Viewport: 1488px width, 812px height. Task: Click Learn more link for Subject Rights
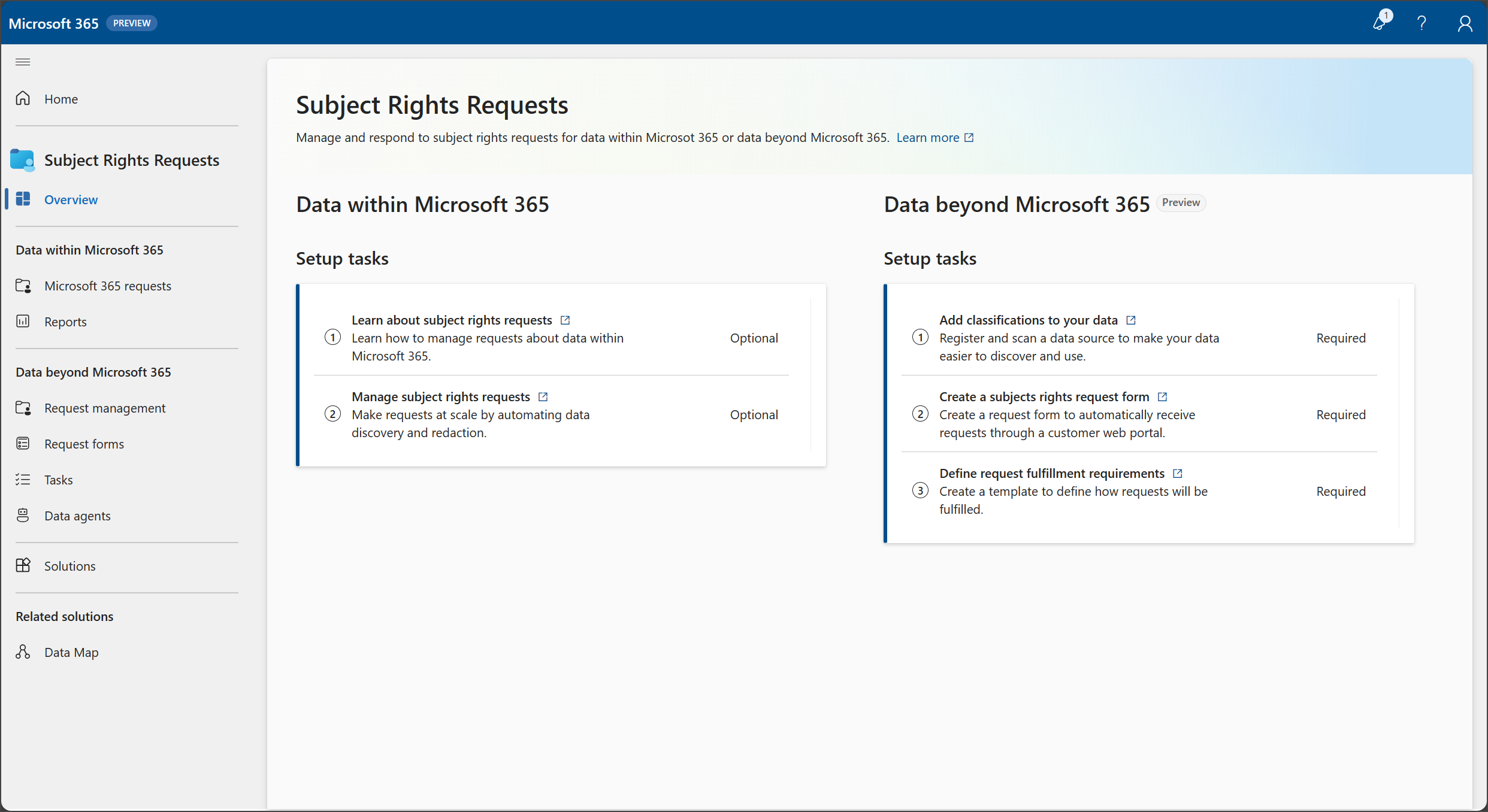pos(929,137)
